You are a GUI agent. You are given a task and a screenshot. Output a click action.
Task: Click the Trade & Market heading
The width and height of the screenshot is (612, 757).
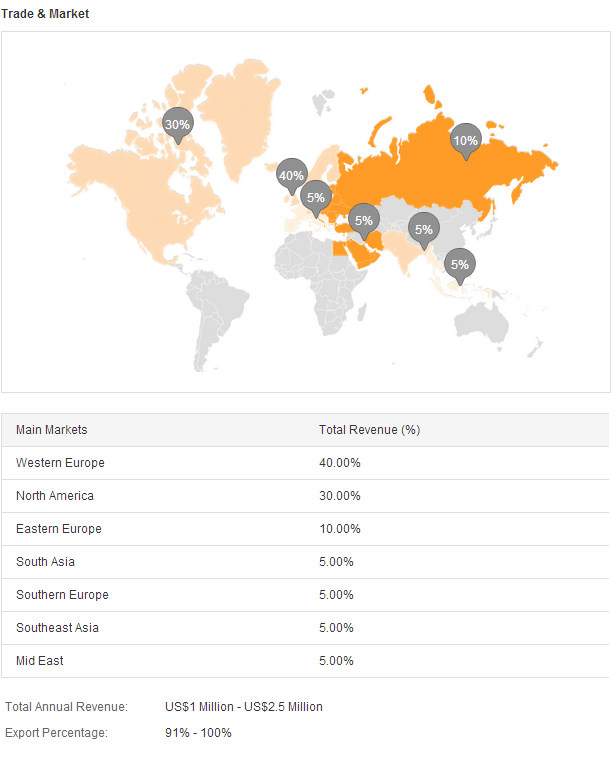pos(45,14)
